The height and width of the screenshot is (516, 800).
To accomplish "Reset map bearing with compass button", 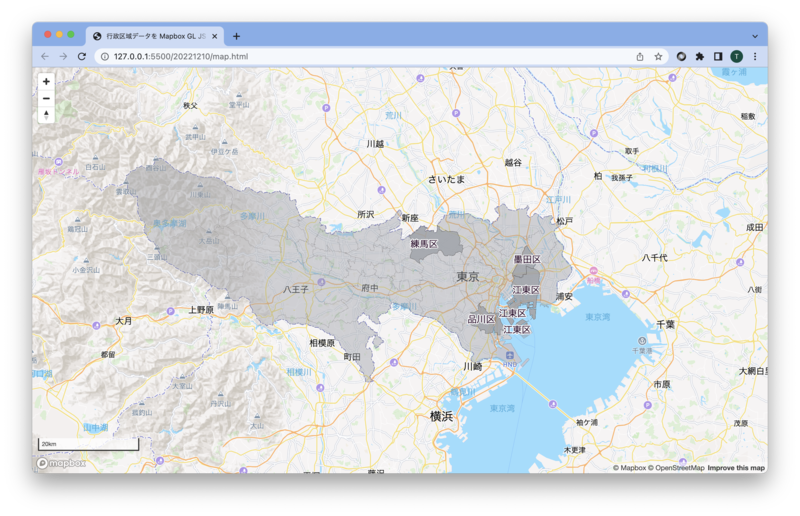I will tap(46, 115).
